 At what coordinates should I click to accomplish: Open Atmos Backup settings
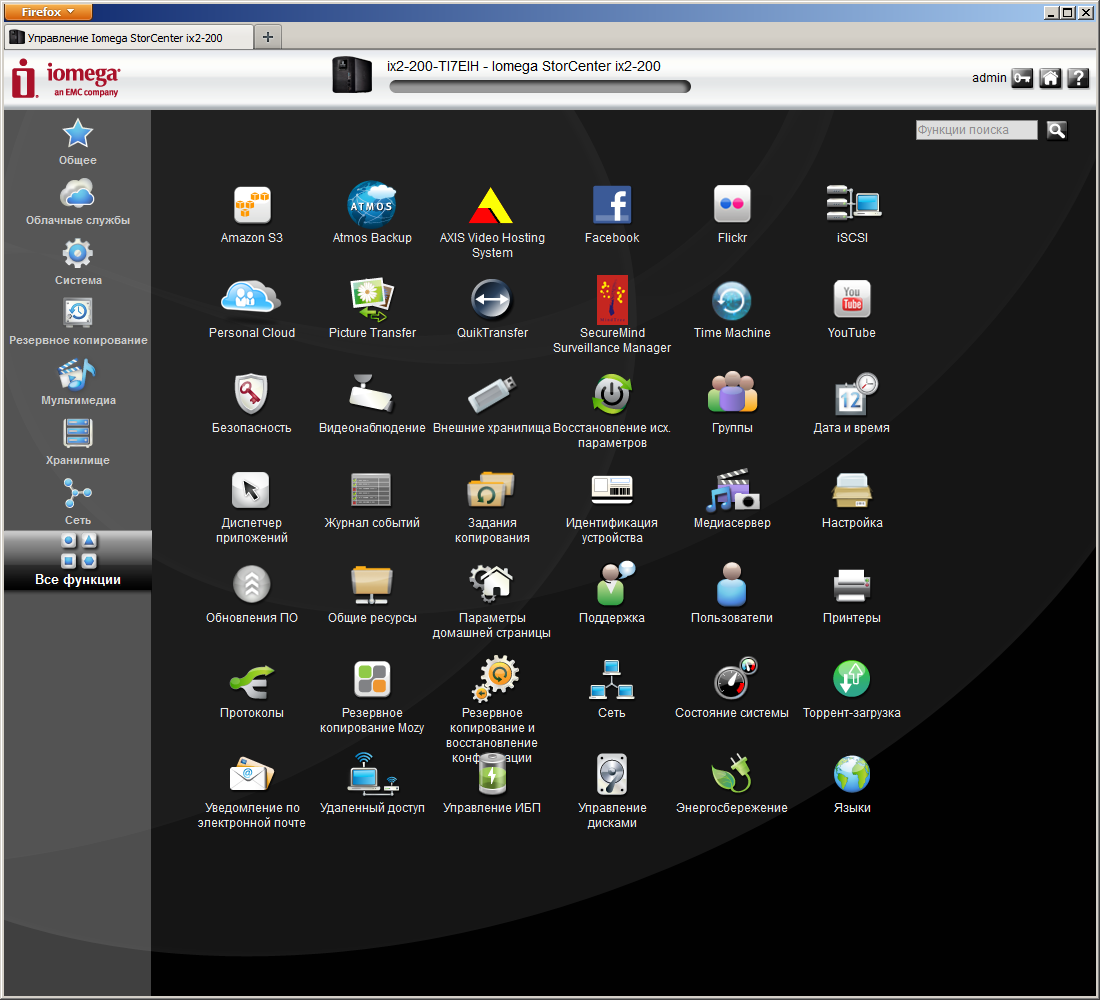[372, 204]
